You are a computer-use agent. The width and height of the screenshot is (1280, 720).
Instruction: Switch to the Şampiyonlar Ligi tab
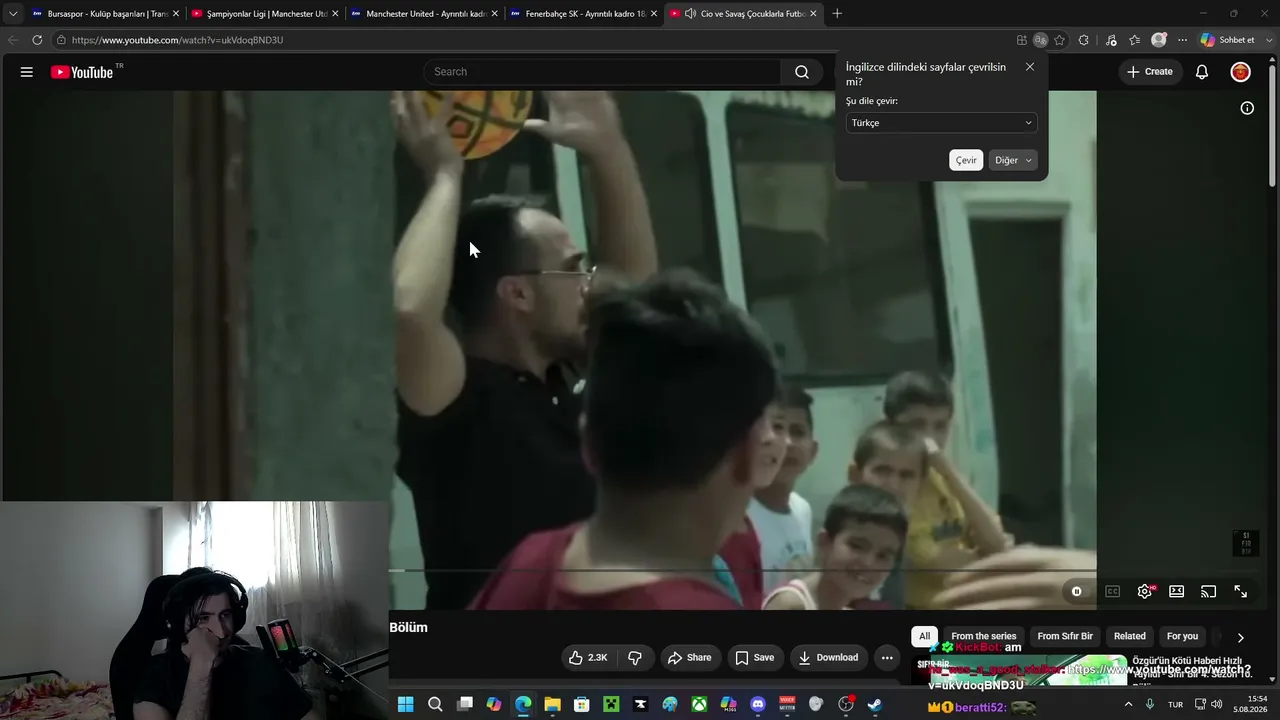pyautogui.click(x=264, y=14)
